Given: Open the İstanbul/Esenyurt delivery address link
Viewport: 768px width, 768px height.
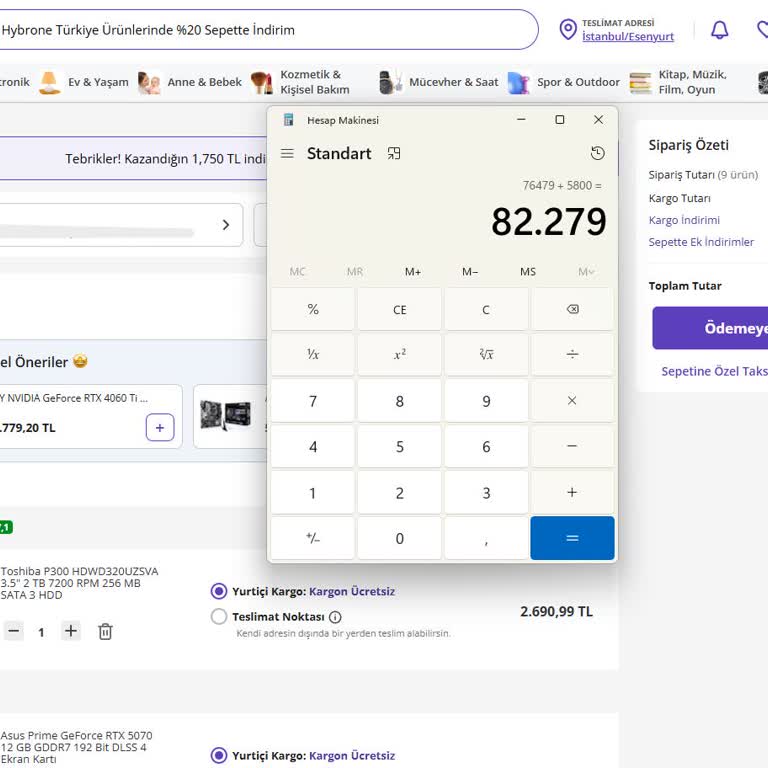Looking at the screenshot, I should click(627, 36).
